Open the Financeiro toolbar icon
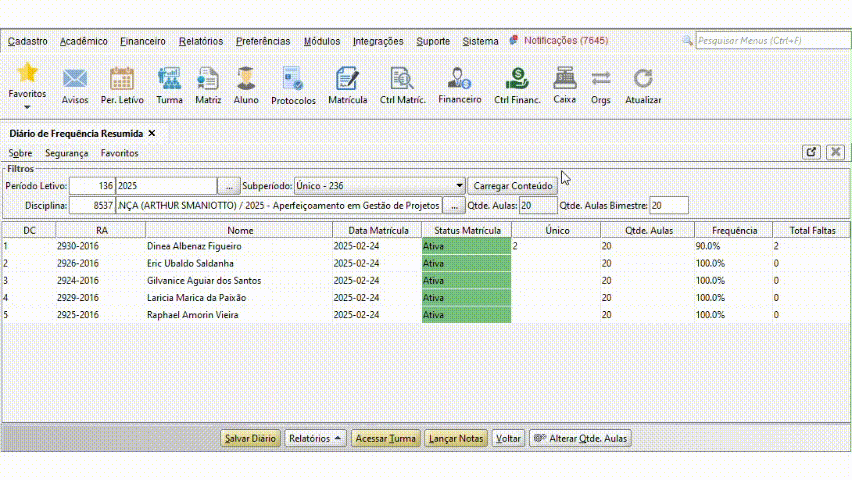The image size is (852, 480). [459, 78]
